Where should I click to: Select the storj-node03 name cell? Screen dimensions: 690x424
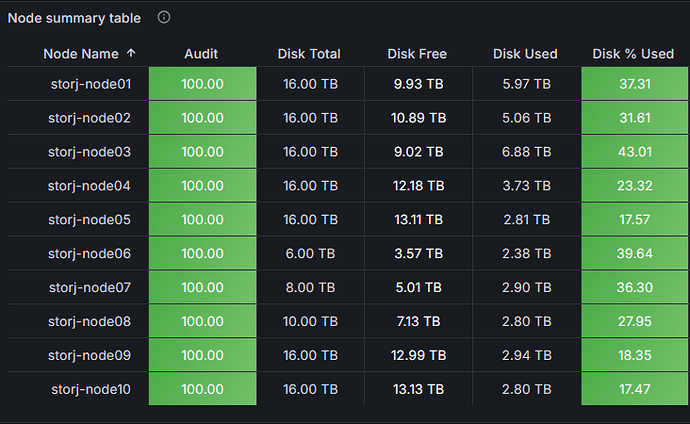pos(78,152)
